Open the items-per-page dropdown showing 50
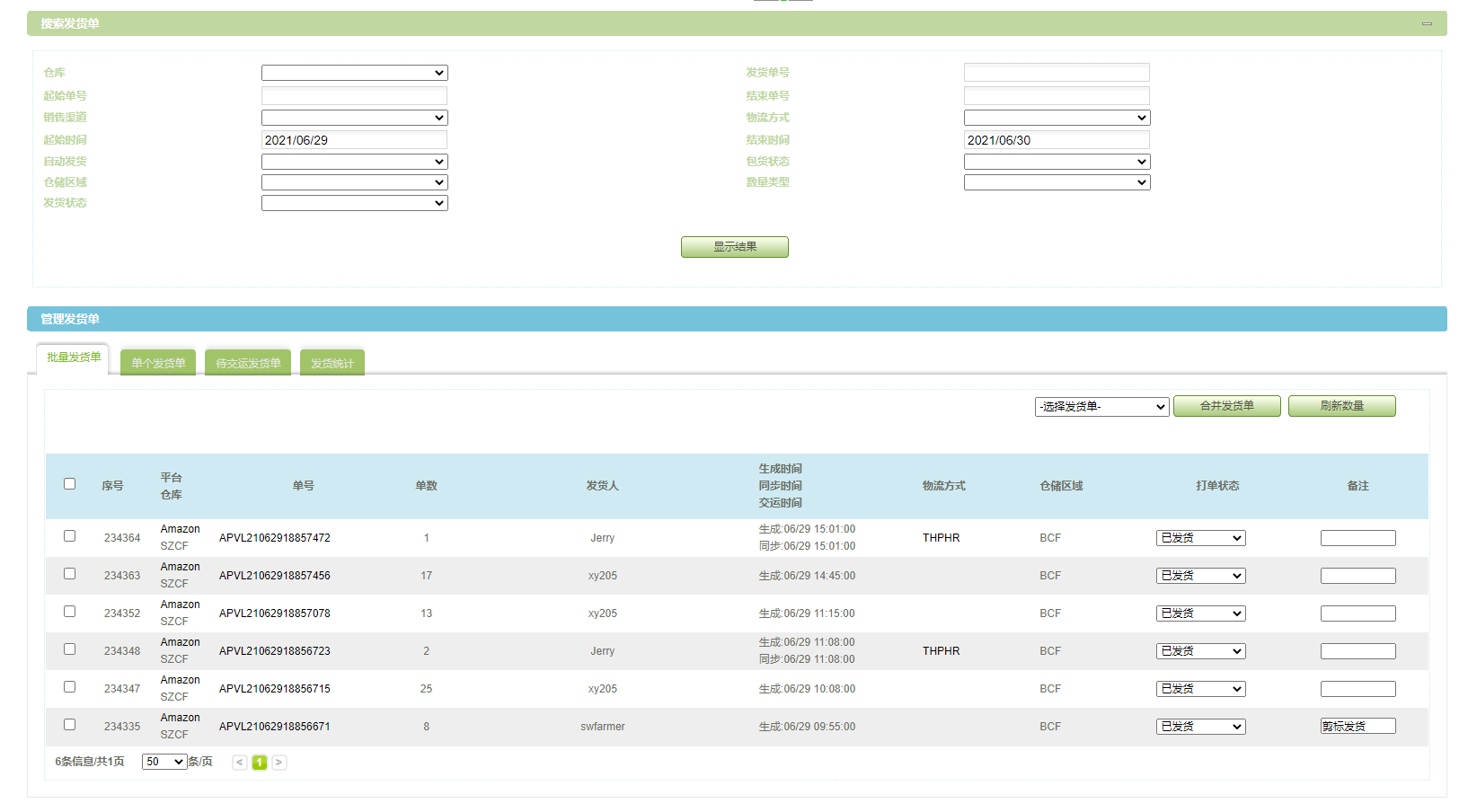This screenshot has height=812, width=1468. (164, 762)
